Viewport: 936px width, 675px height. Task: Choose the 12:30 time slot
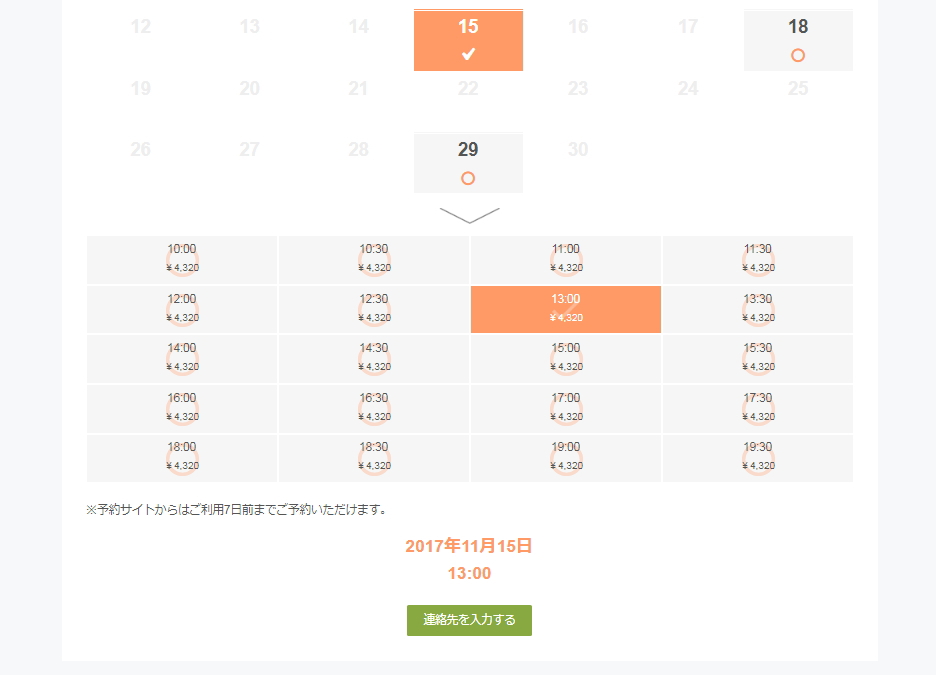click(x=373, y=309)
